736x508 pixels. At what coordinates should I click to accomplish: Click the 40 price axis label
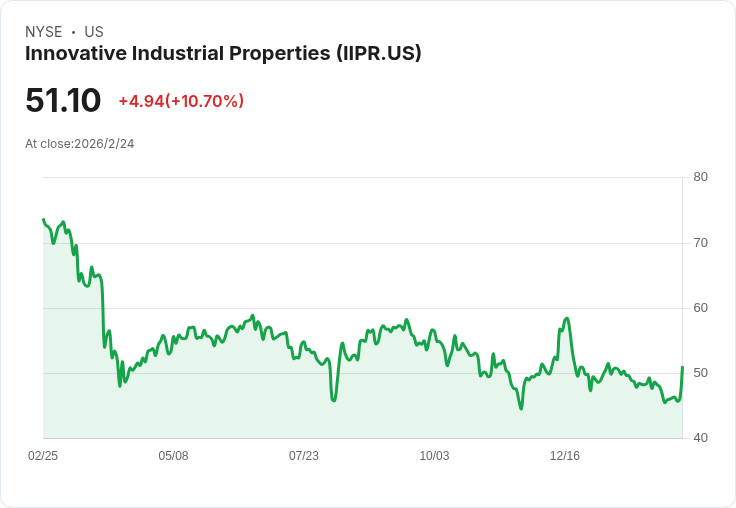click(x=700, y=438)
